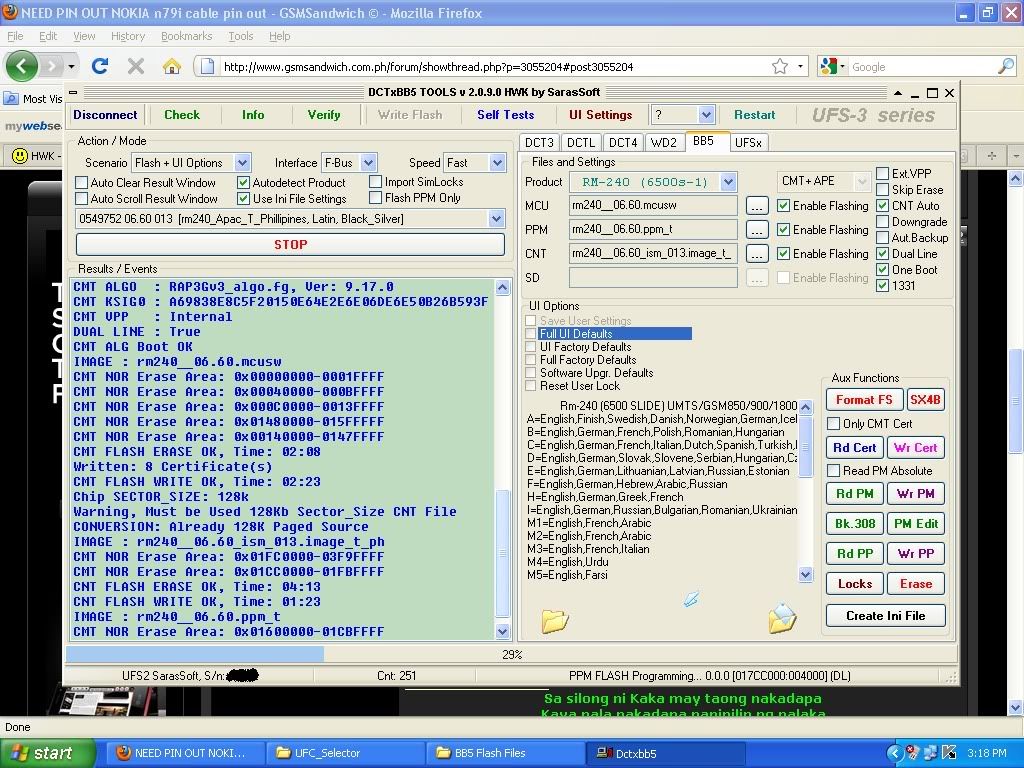The image size is (1024, 768).
Task: Click the MCU file name field
Action: (653, 206)
